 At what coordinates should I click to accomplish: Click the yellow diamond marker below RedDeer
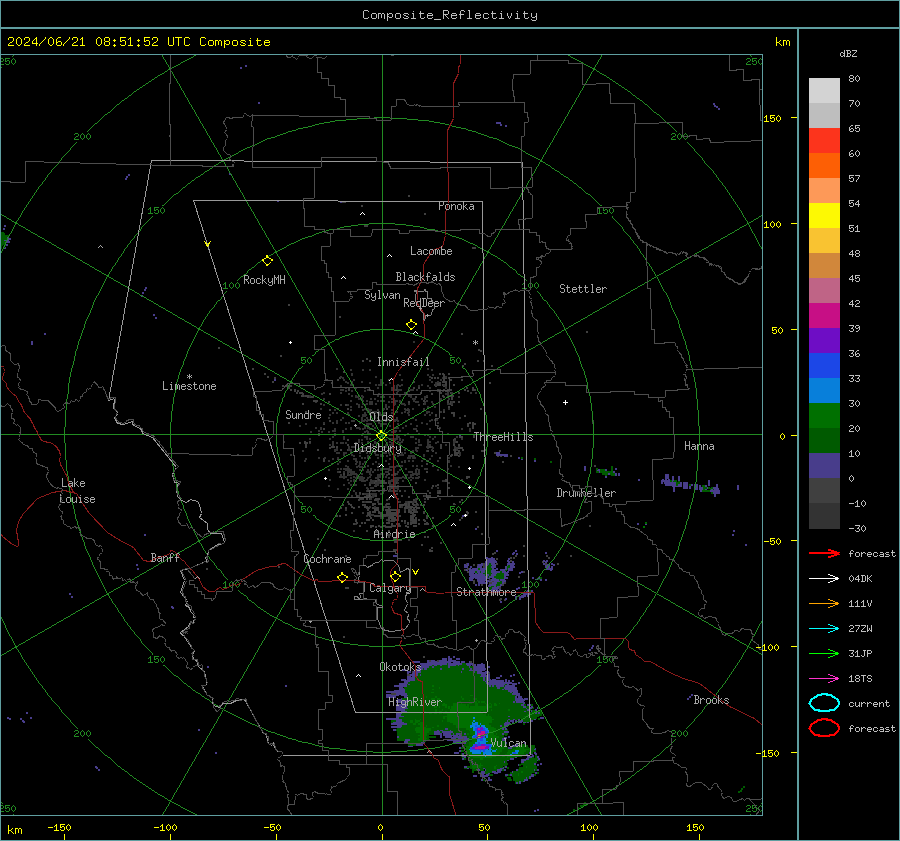(x=412, y=325)
